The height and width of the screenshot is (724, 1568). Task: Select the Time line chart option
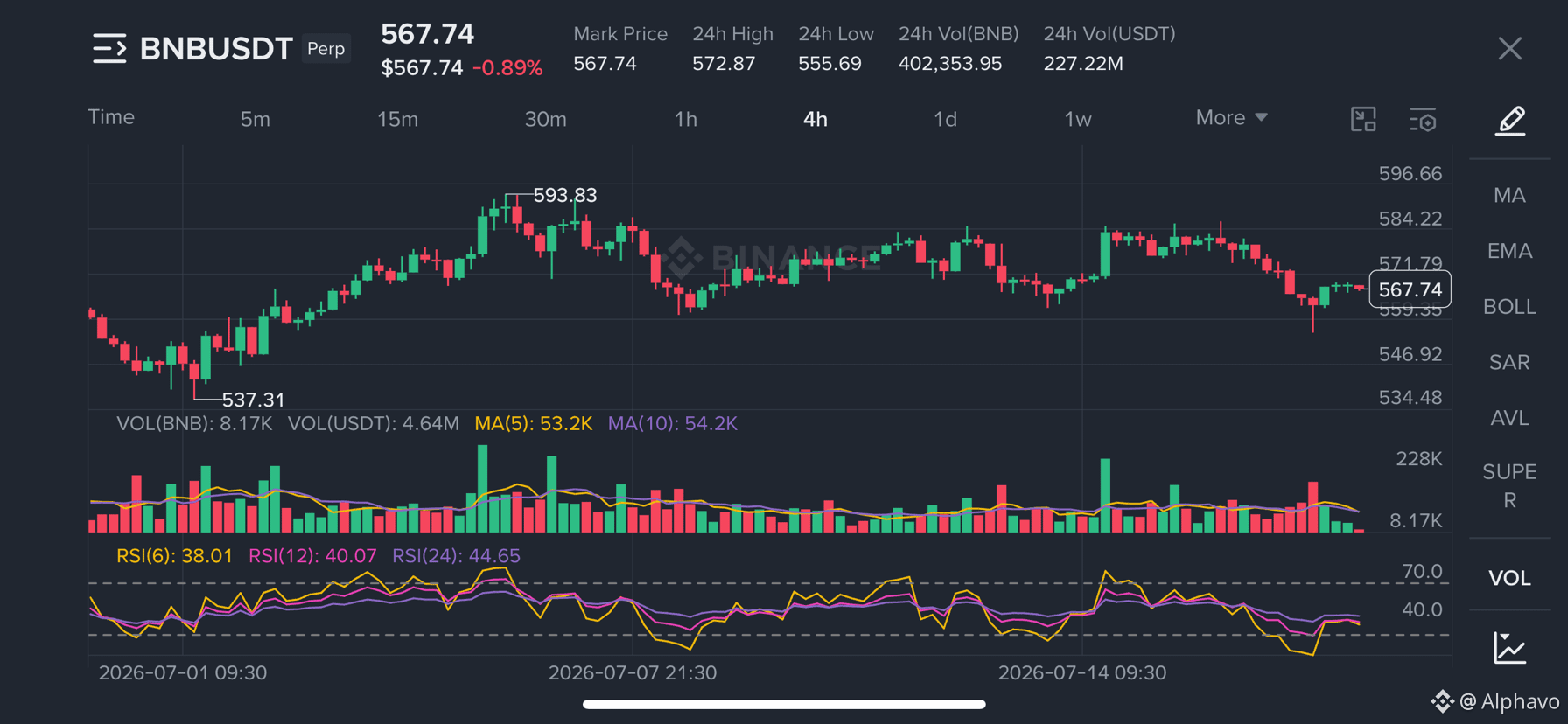point(111,117)
